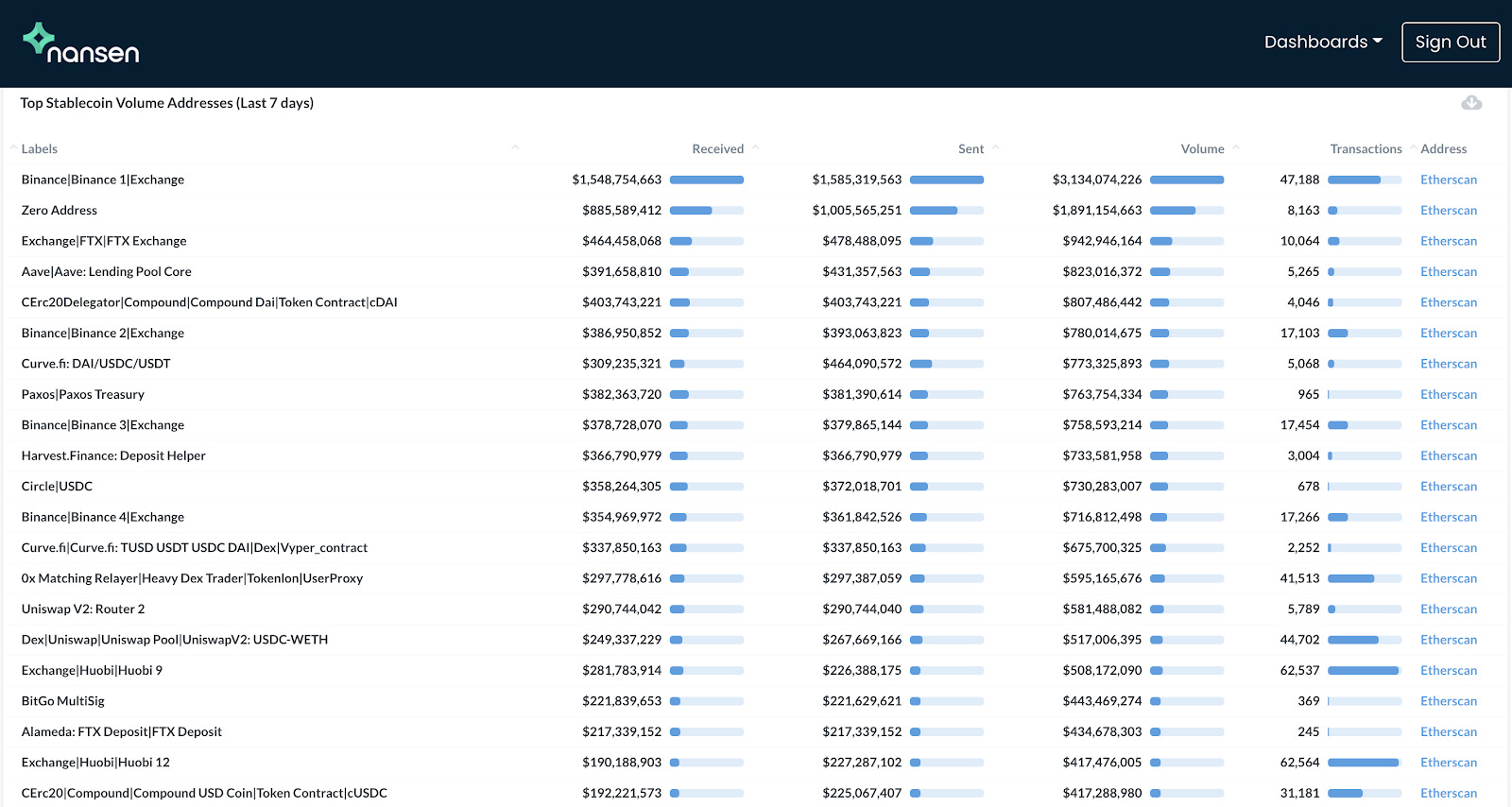Open Etherscan link for Binance 2
1512x807 pixels.
(x=1449, y=333)
